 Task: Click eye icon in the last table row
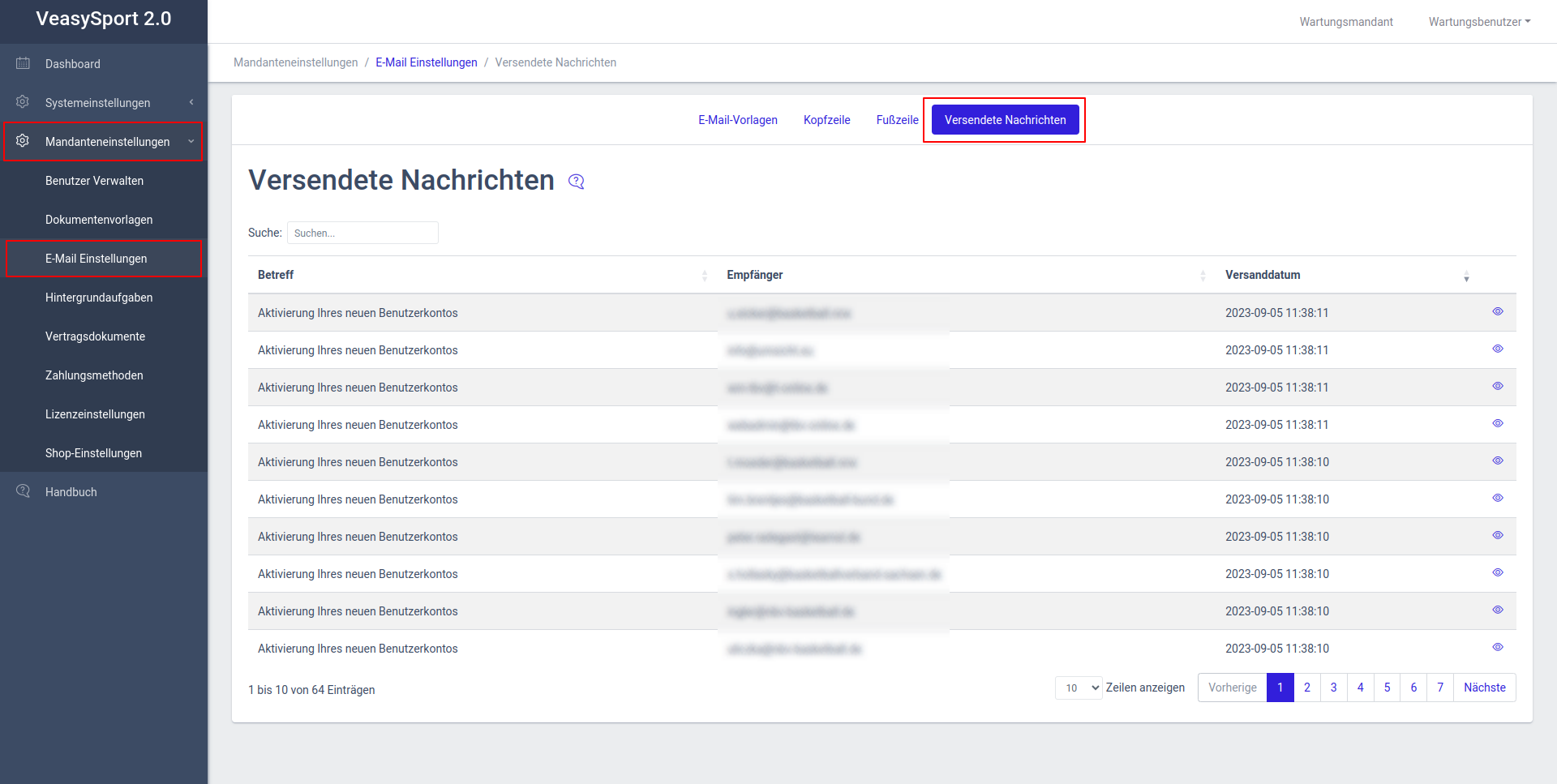[x=1497, y=648]
